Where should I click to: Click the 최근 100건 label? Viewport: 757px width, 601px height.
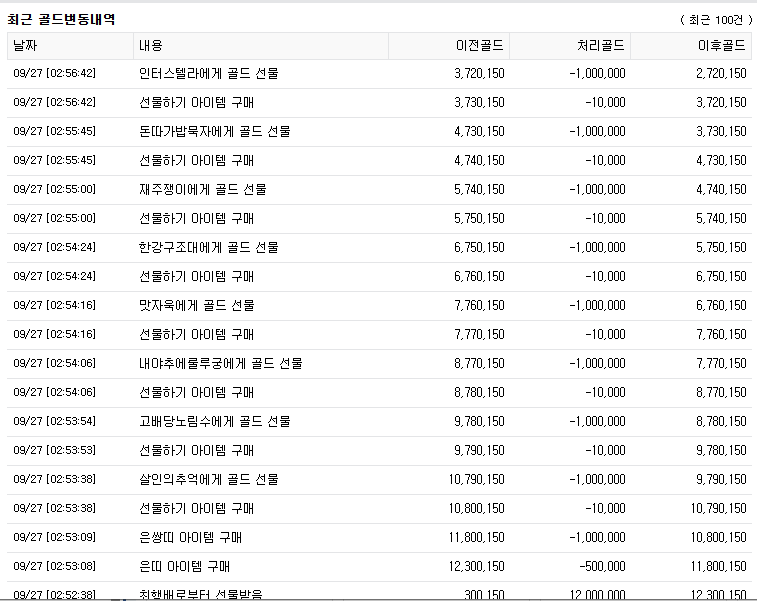[714, 20]
